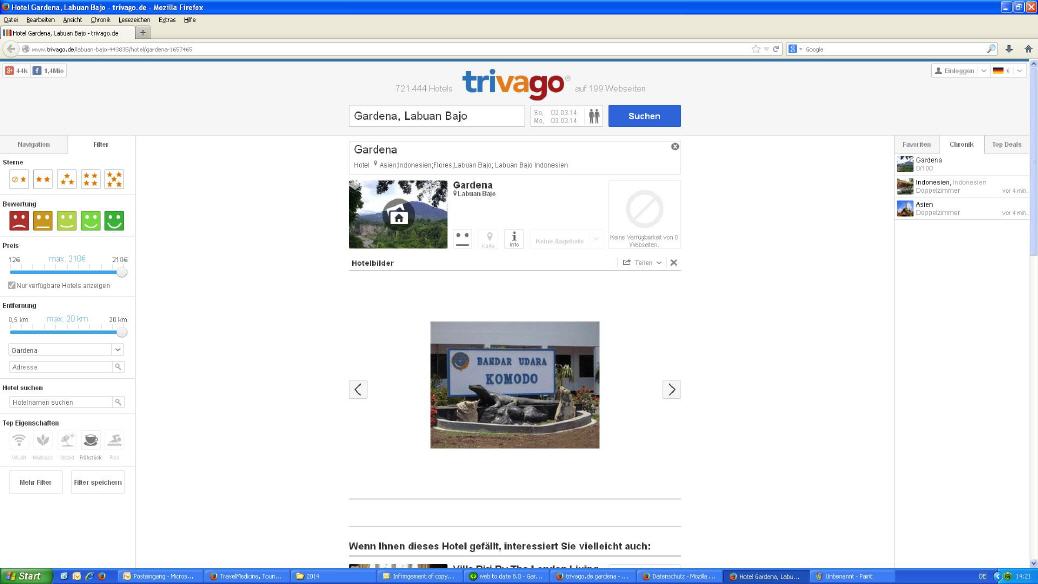Click the Firefox back arrow button
Screen dimensions: 1038x584
click(11, 49)
